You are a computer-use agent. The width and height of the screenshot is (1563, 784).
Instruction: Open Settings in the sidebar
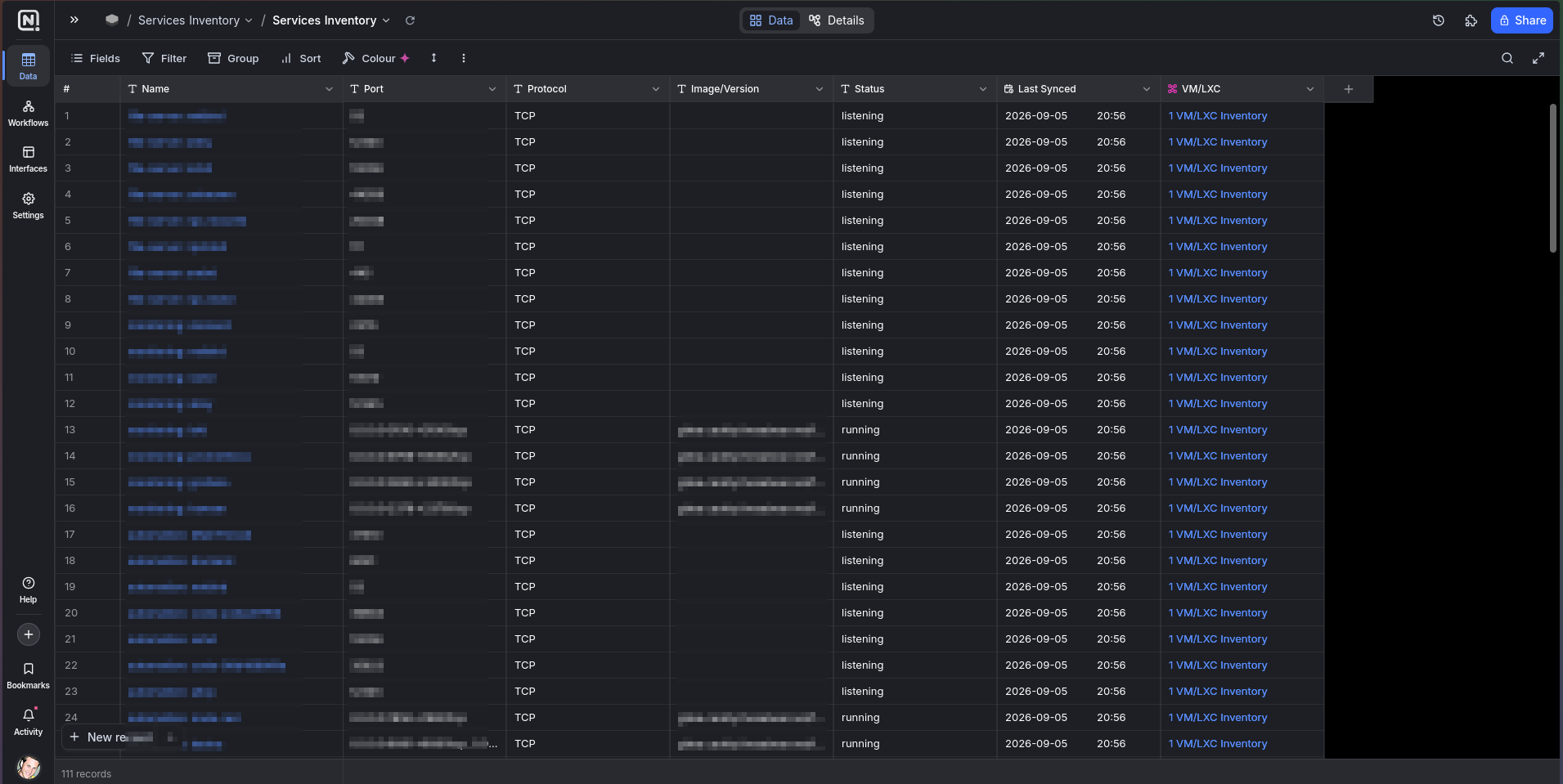pos(29,206)
